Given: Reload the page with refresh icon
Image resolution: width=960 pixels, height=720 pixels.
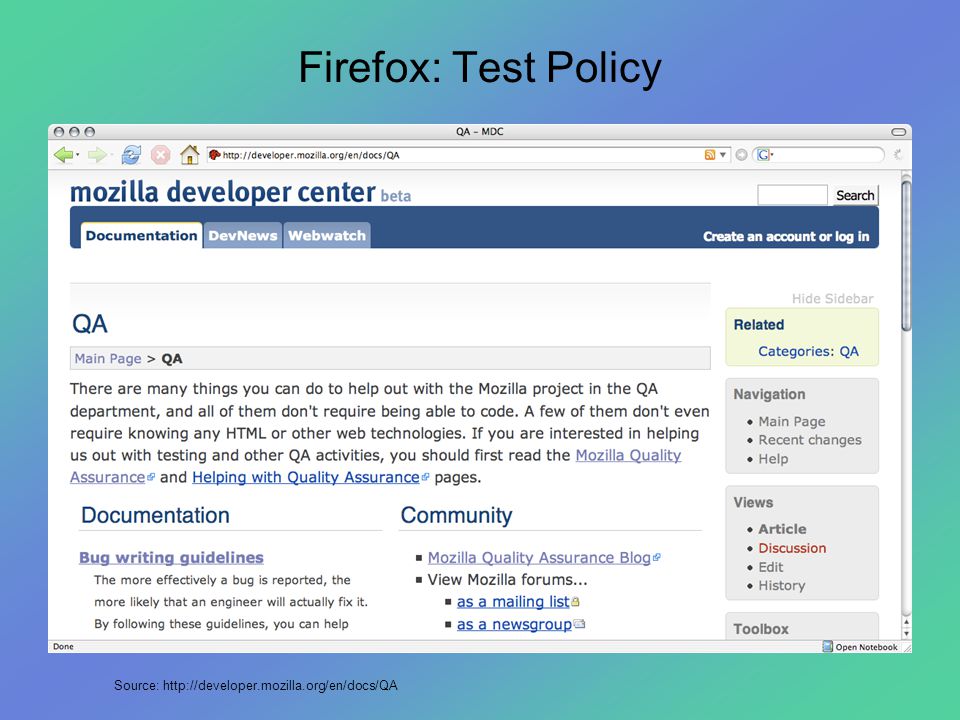Looking at the screenshot, I should (x=131, y=155).
